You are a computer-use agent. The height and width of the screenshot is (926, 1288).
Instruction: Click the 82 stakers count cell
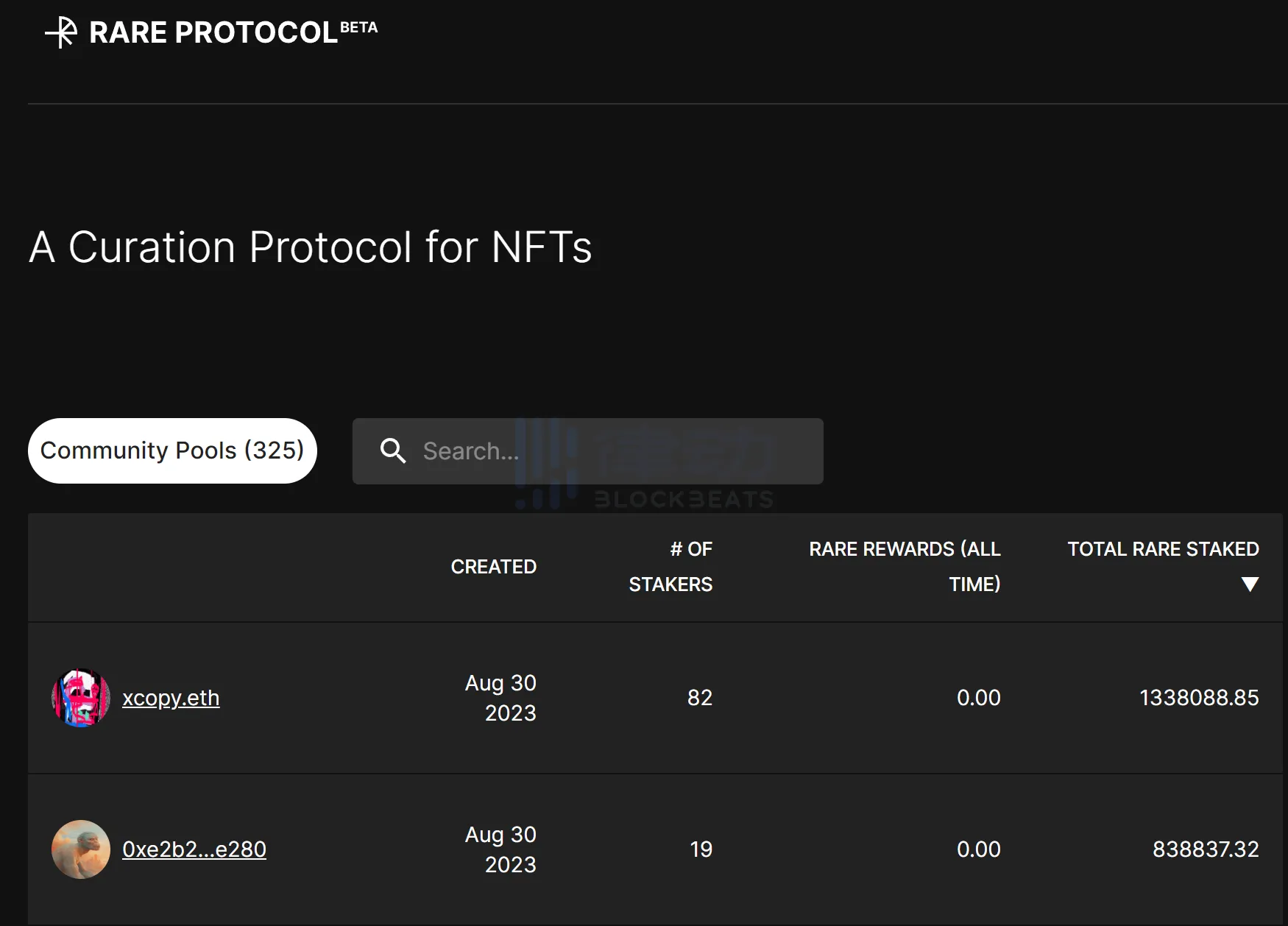point(699,698)
